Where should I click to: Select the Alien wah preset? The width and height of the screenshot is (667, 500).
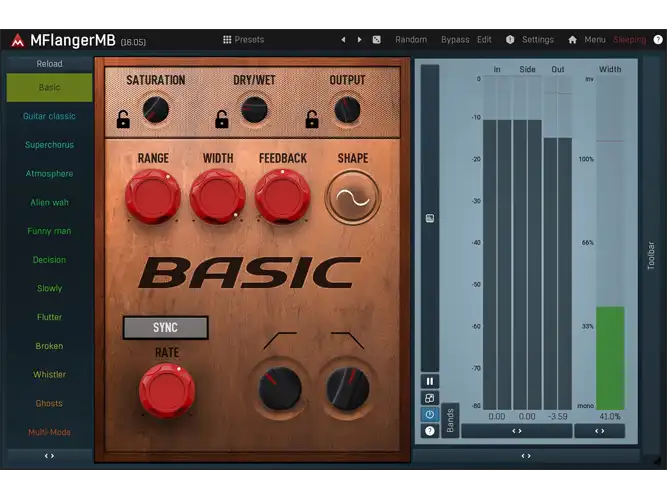pyautogui.click(x=49, y=203)
